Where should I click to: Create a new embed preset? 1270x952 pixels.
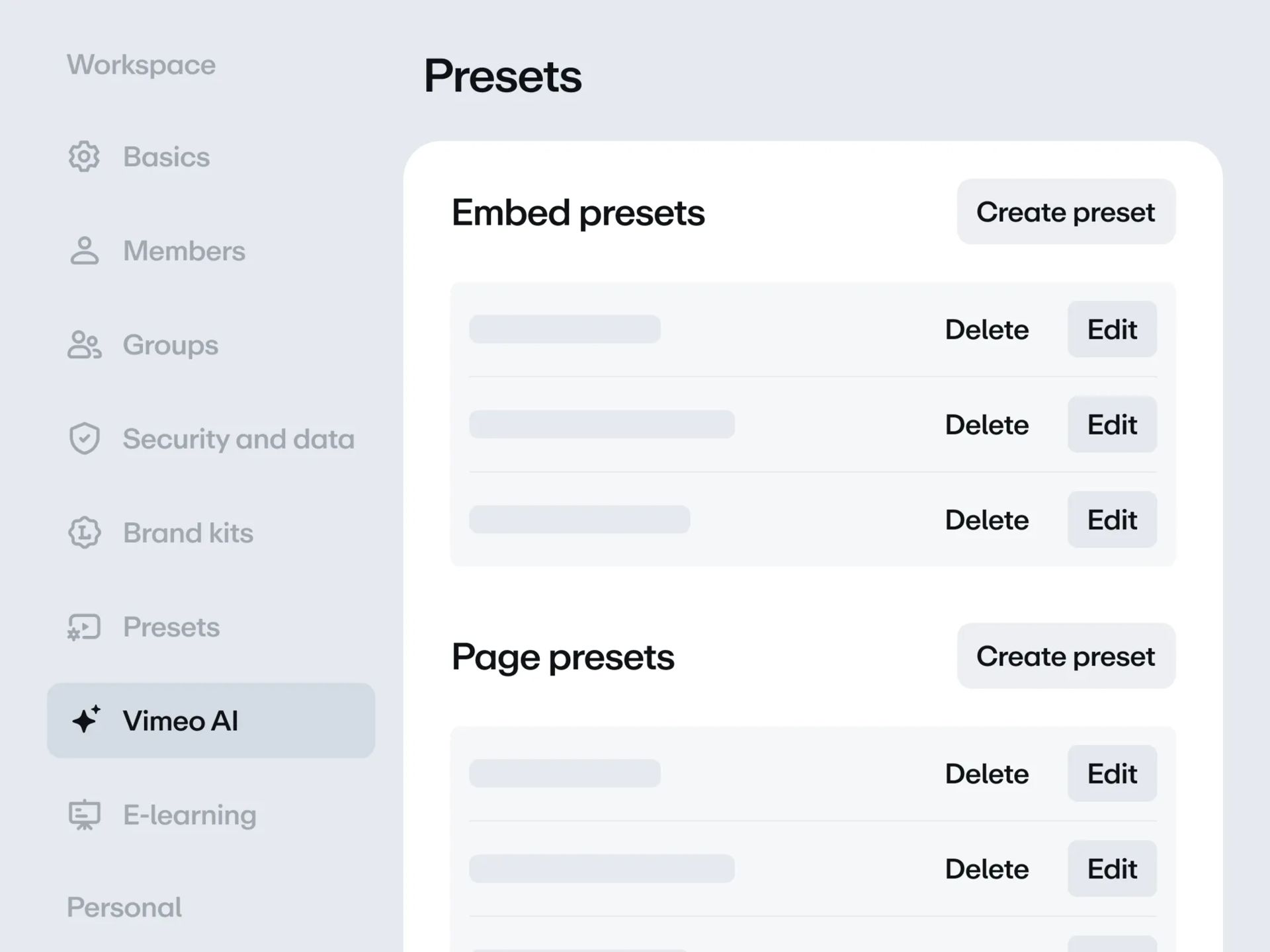coord(1066,212)
